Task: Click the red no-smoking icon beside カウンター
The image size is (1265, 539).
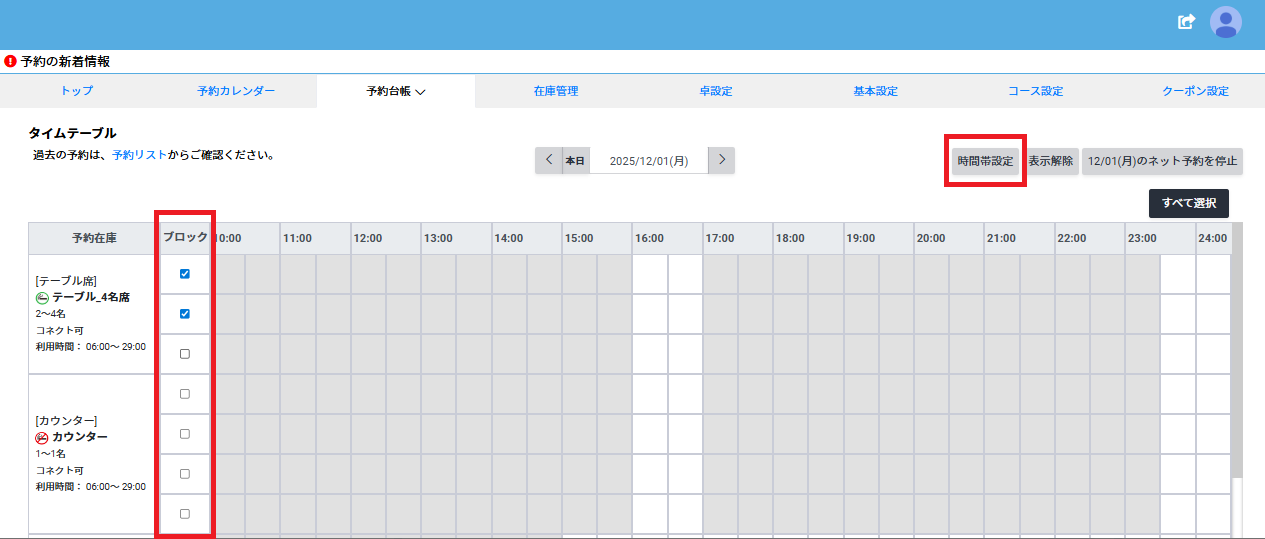Action: pyautogui.click(x=42, y=438)
